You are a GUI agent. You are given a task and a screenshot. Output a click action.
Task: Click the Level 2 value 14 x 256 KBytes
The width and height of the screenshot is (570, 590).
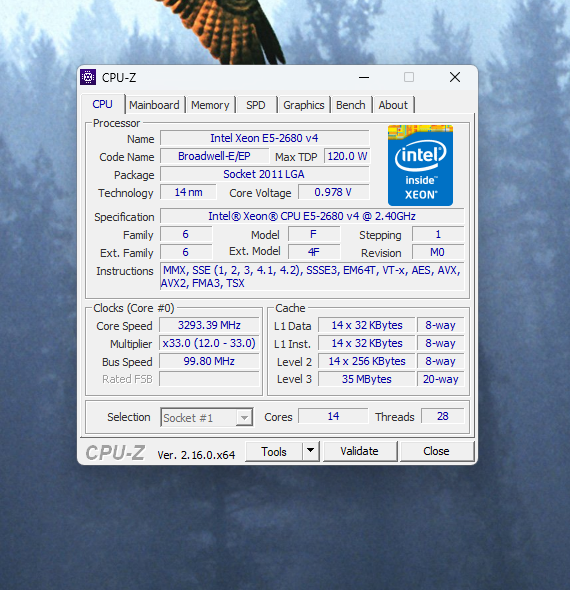(367, 361)
